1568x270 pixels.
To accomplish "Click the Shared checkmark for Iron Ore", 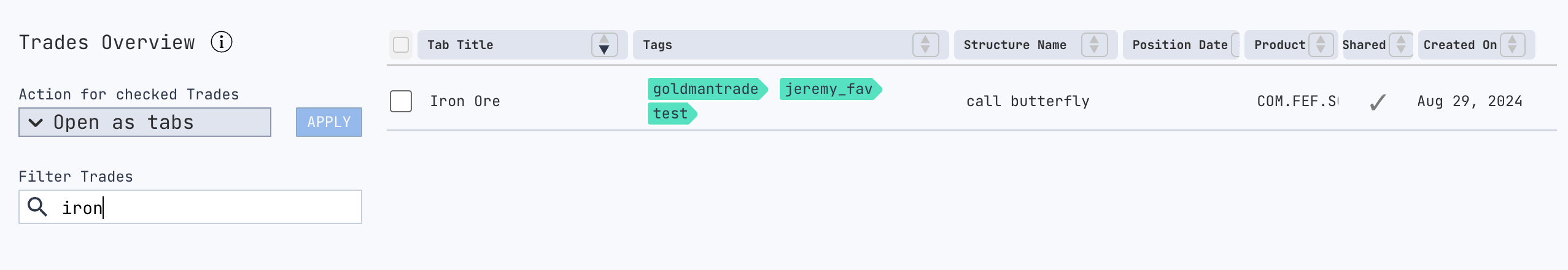I will pos(1378,102).
